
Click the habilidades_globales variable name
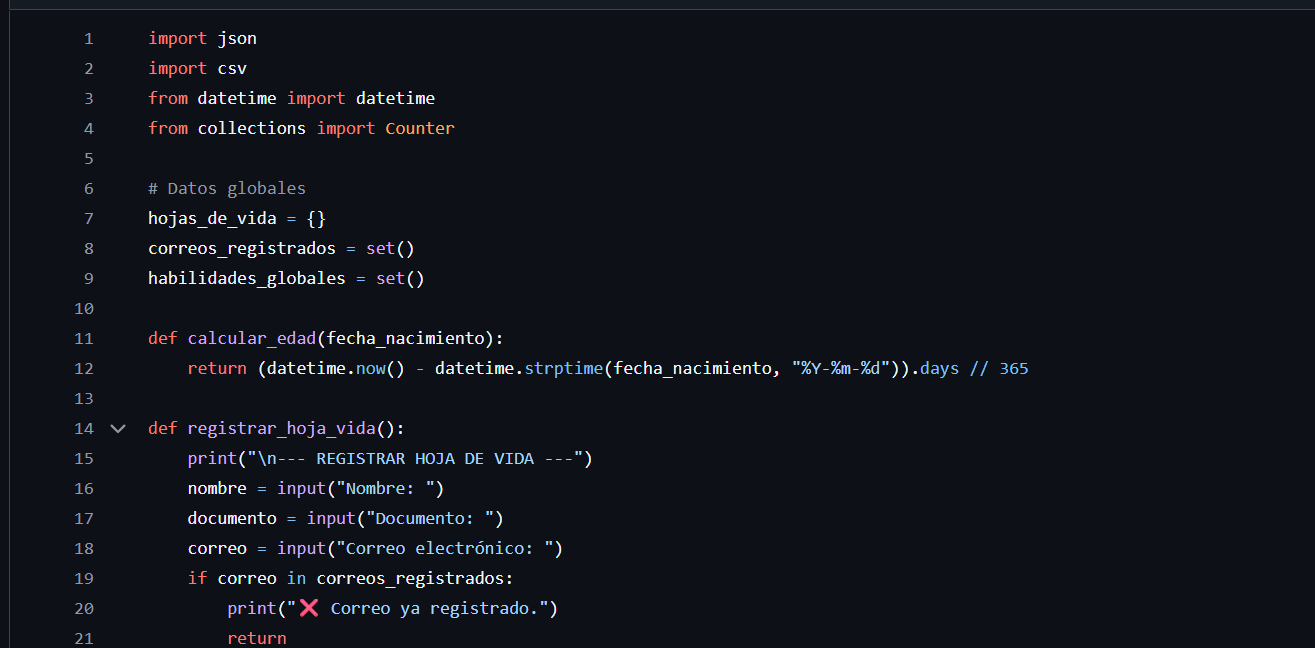click(247, 278)
